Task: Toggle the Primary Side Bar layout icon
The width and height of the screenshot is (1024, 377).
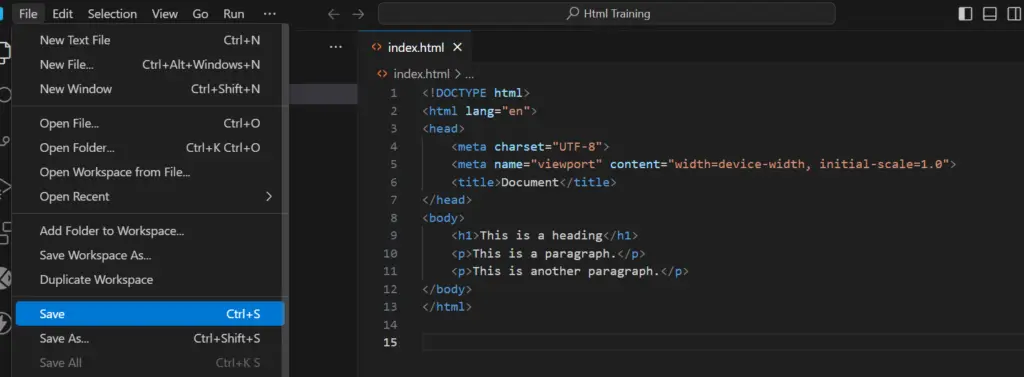Action: [965, 14]
